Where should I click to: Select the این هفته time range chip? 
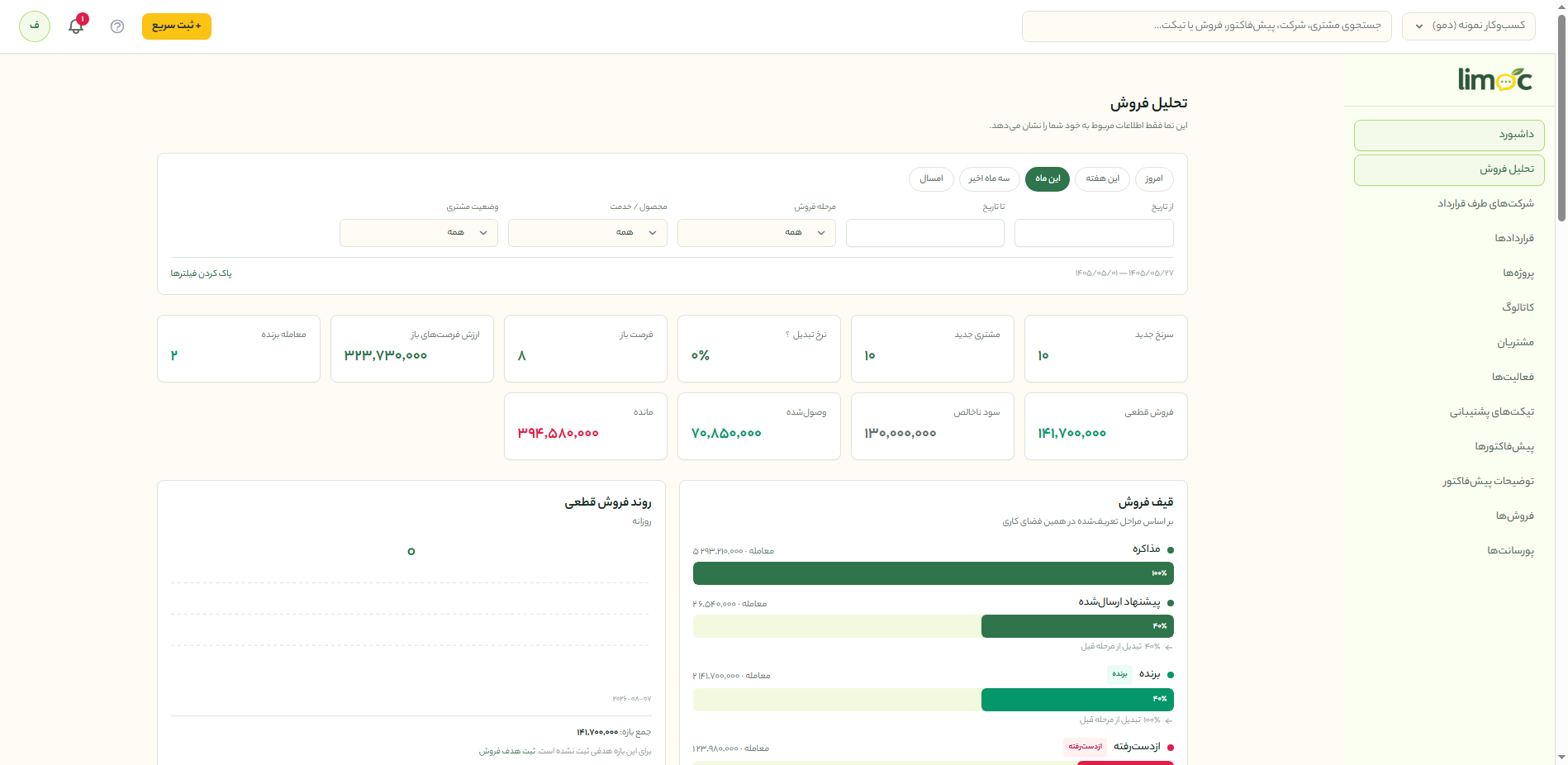pos(1102,179)
